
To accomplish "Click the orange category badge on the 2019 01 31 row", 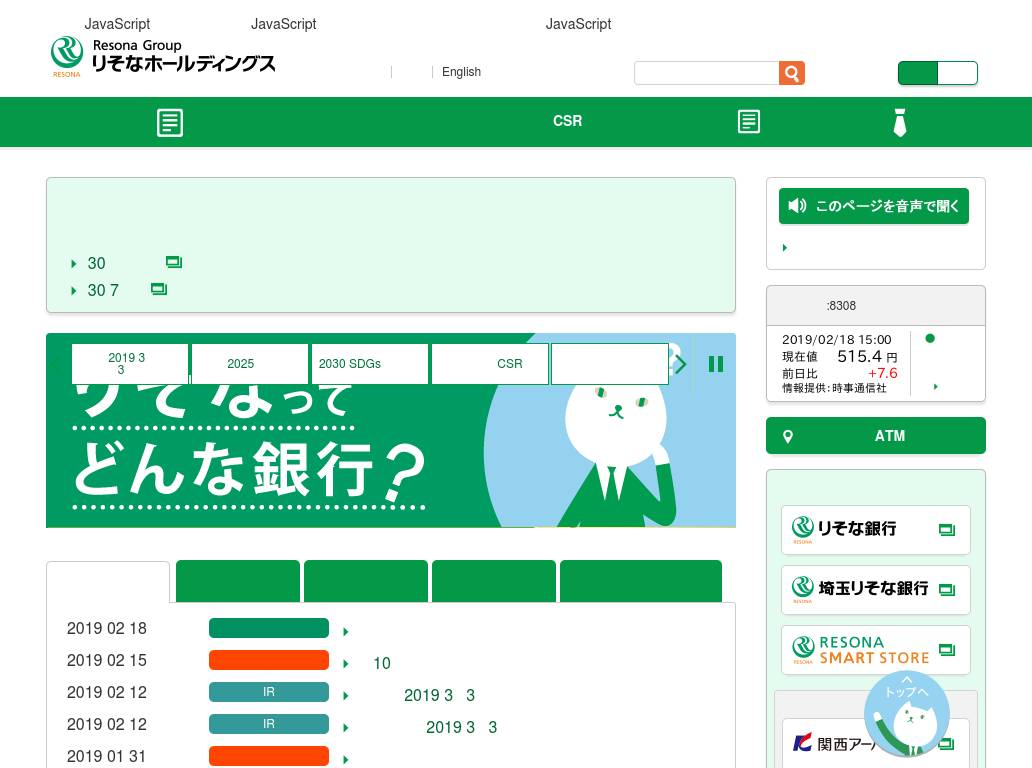I will 269,756.
